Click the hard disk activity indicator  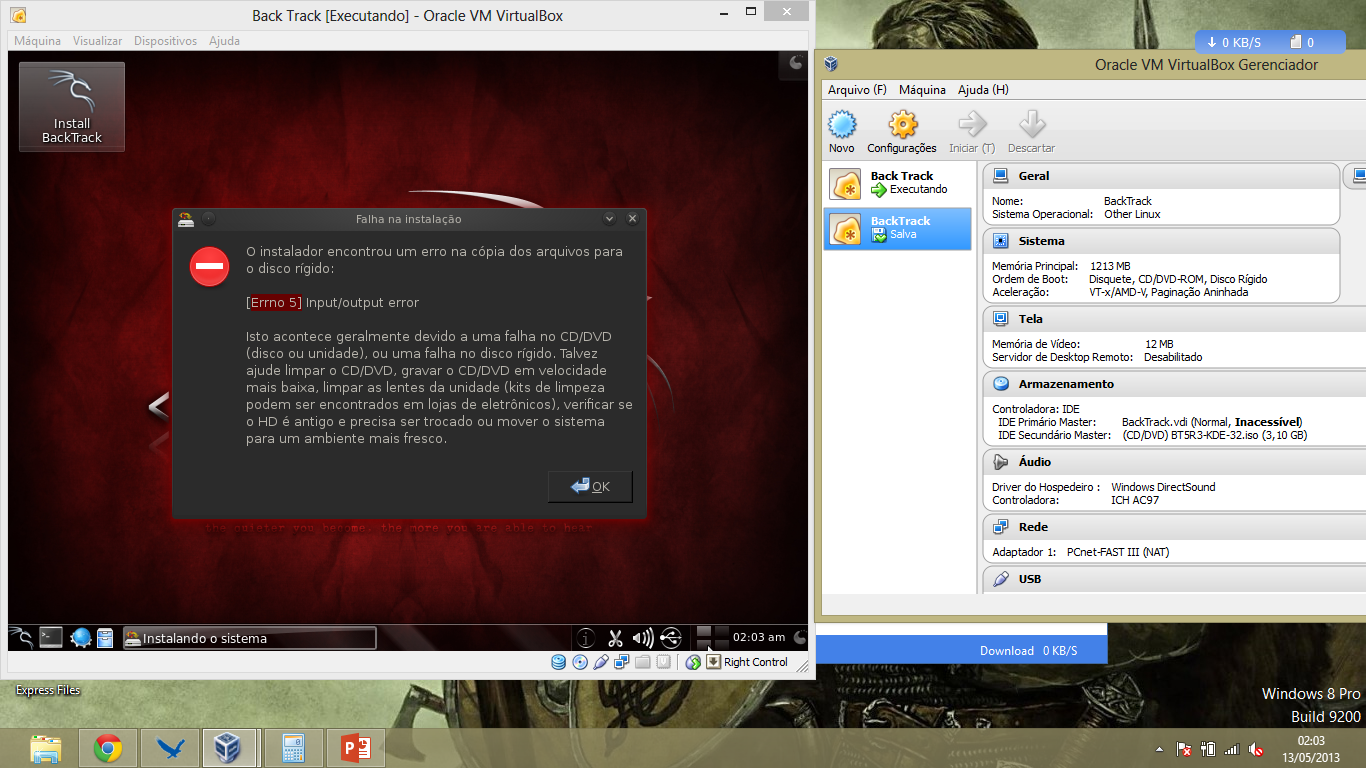pos(558,662)
